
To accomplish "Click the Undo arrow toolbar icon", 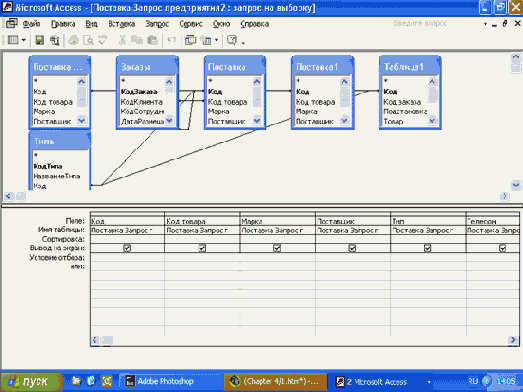I will pos(171,40).
